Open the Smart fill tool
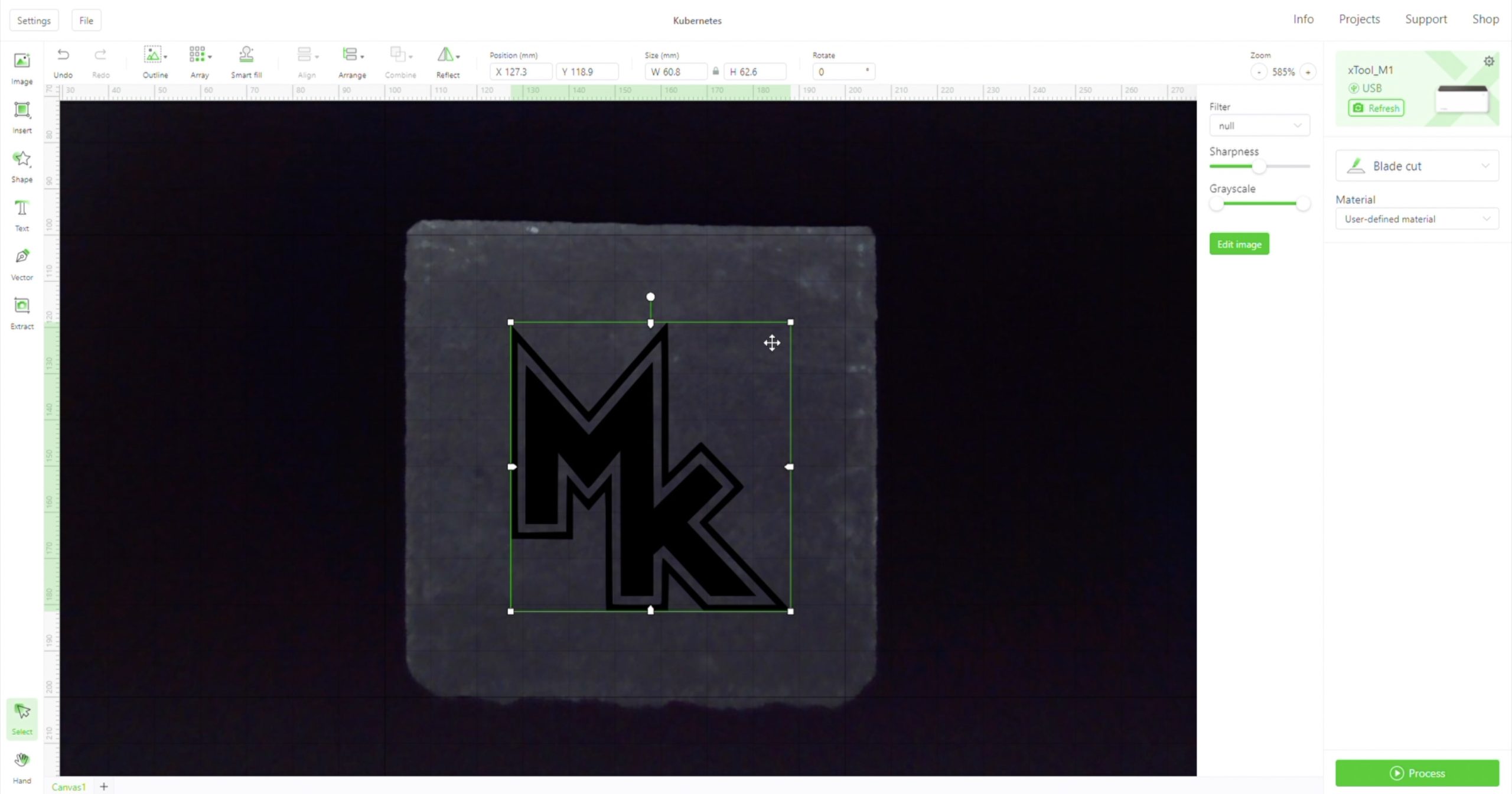Screen dimensions: 1512x794 point(246,62)
